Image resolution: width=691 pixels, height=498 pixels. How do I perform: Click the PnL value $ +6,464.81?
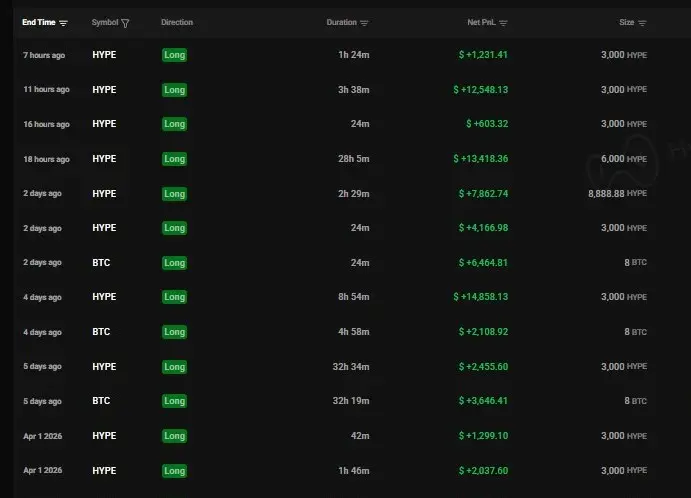(483, 263)
